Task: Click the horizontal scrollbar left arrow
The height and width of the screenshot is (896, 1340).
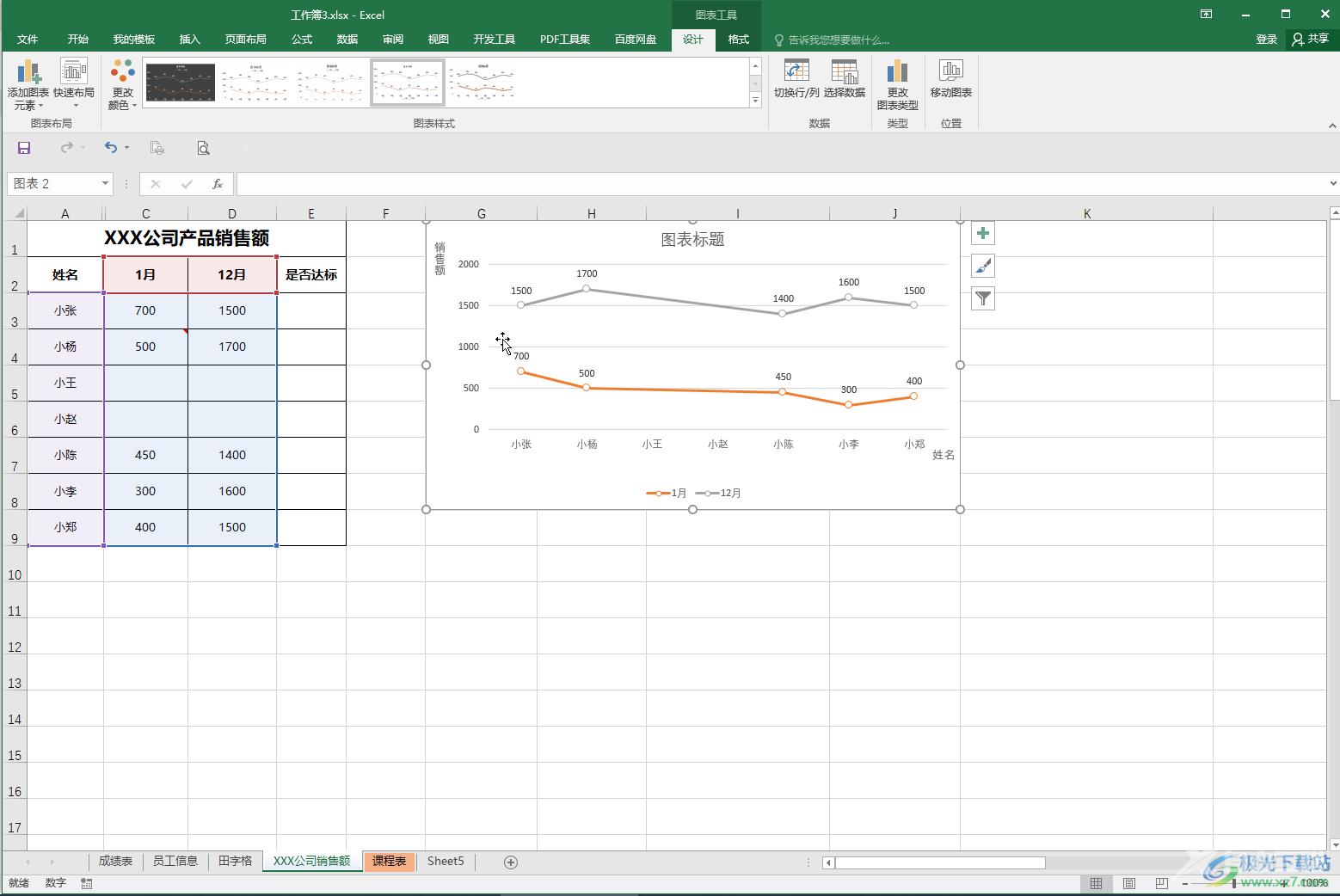Action: [828, 862]
